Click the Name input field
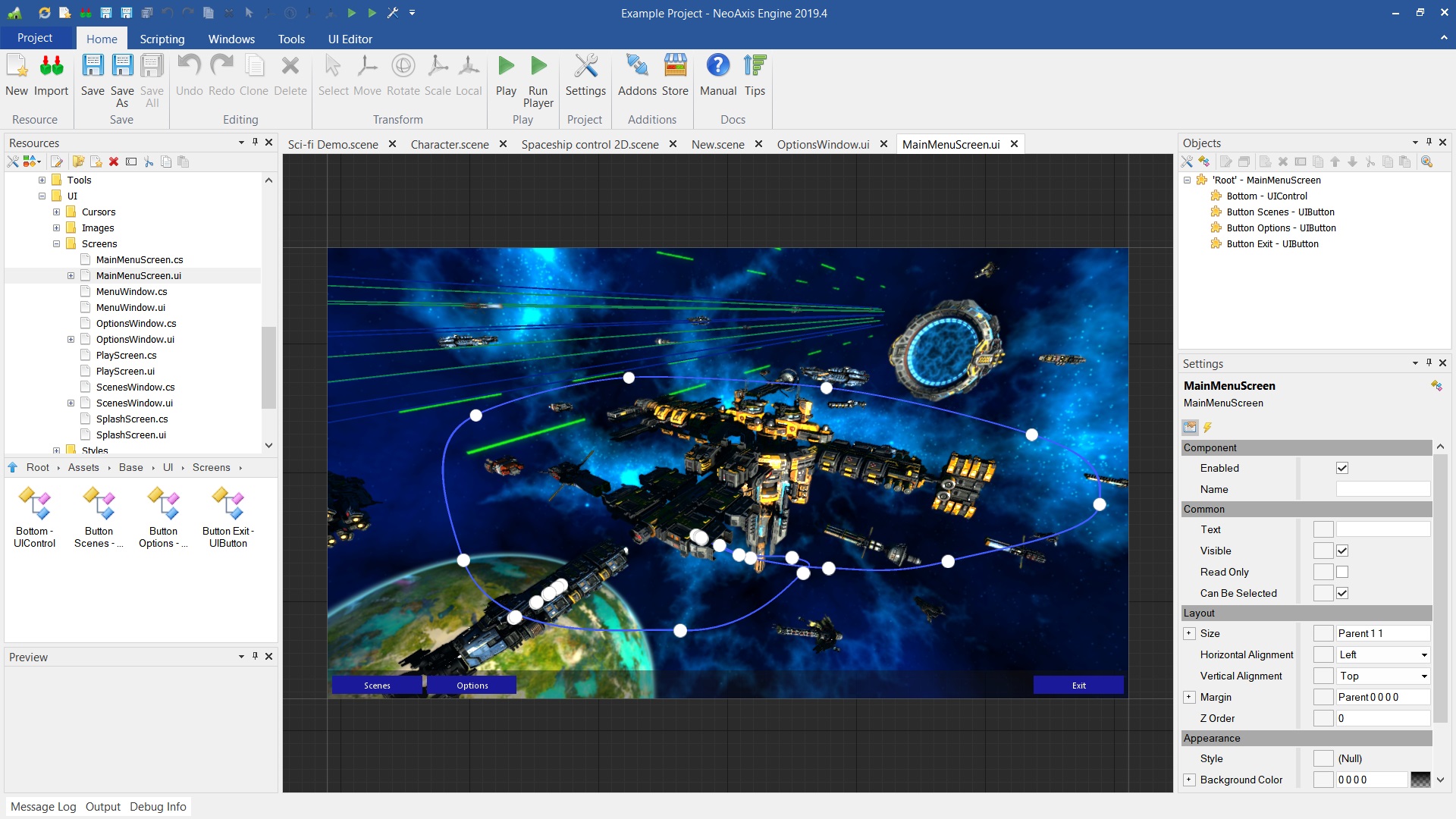 click(1382, 489)
